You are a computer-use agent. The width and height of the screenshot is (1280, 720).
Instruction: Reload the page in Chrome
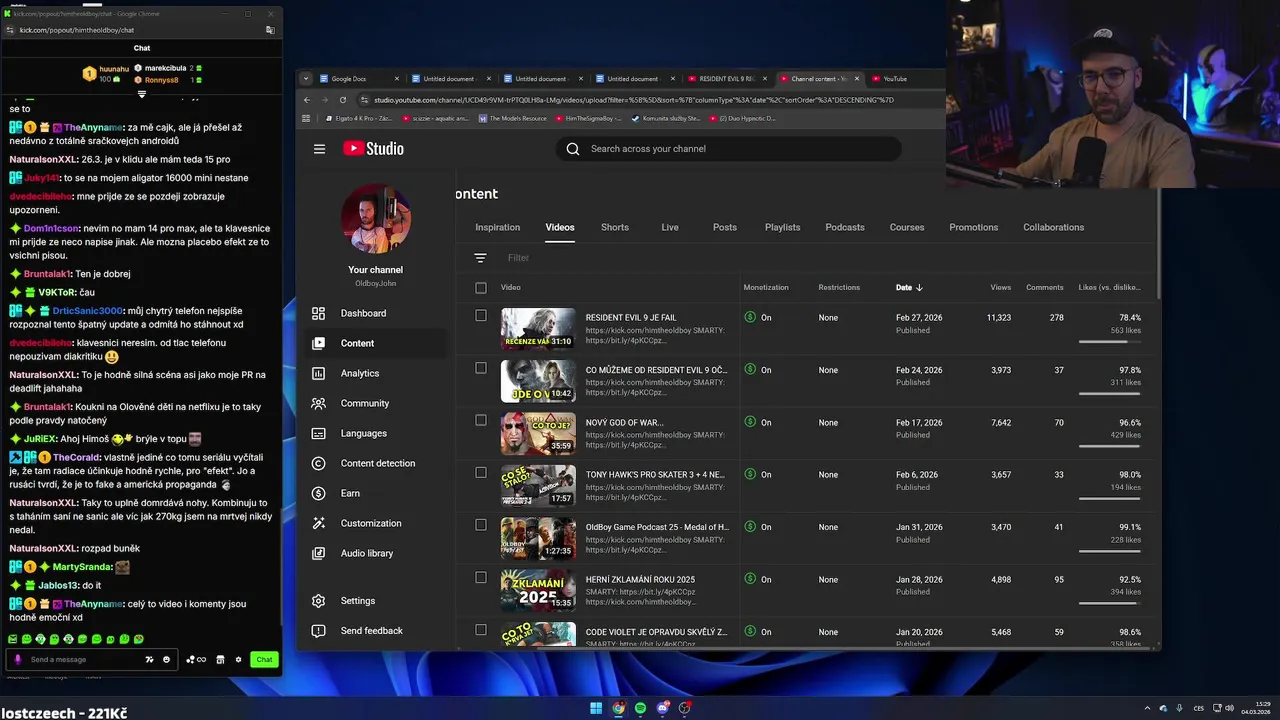tap(343, 100)
